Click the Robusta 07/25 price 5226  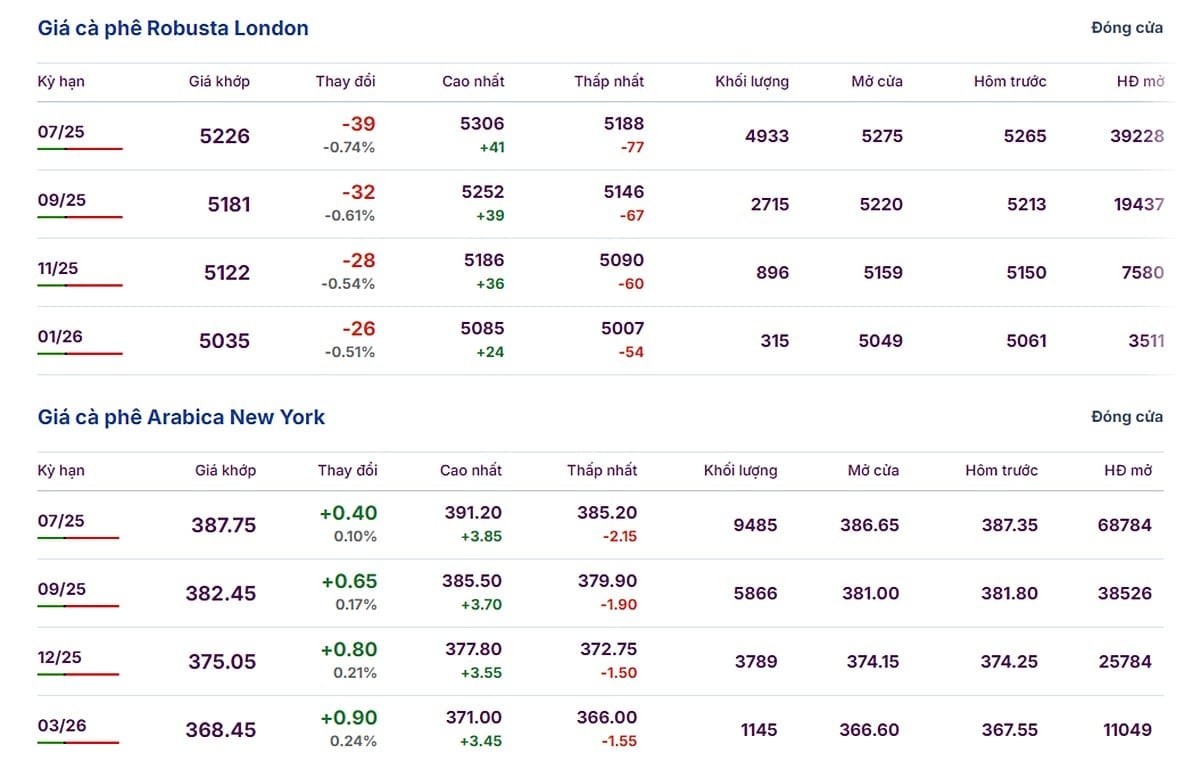point(225,136)
